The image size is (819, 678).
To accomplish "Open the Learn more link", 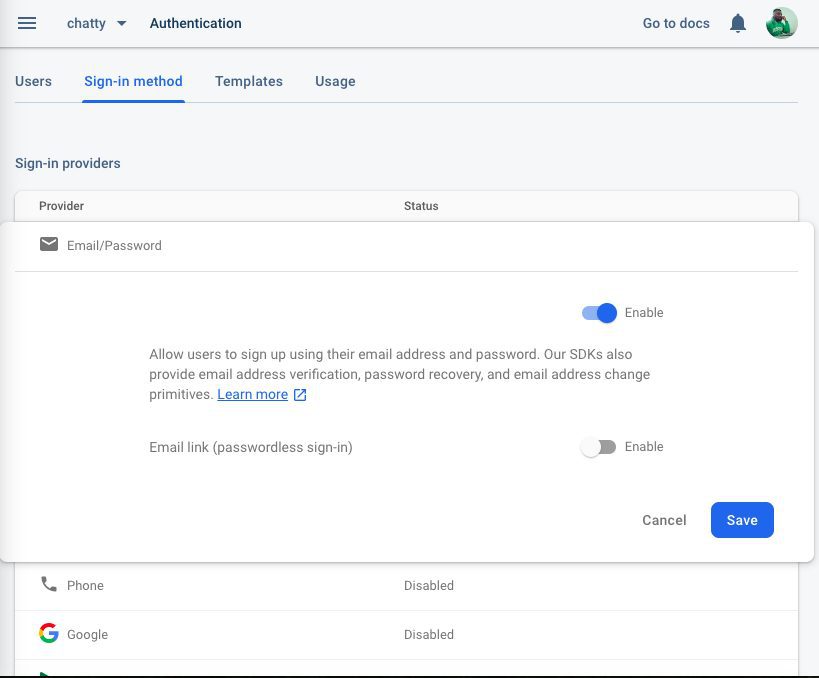I will click(x=252, y=395).
